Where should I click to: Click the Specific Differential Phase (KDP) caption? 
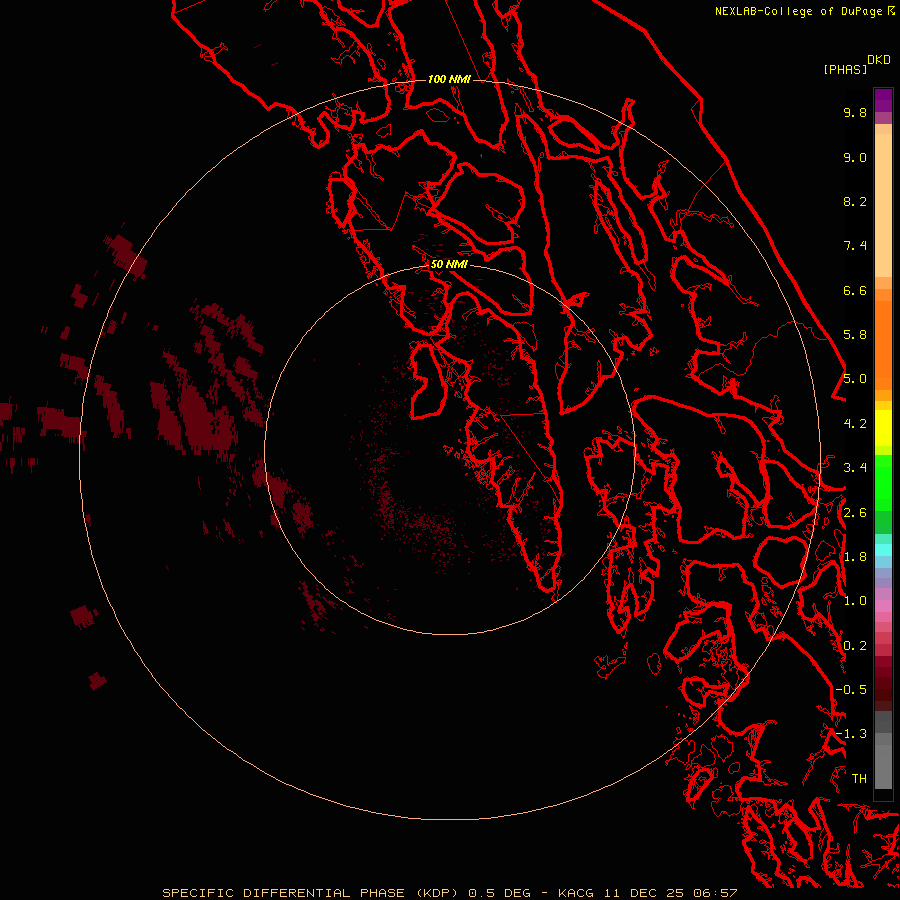(310, 893)
